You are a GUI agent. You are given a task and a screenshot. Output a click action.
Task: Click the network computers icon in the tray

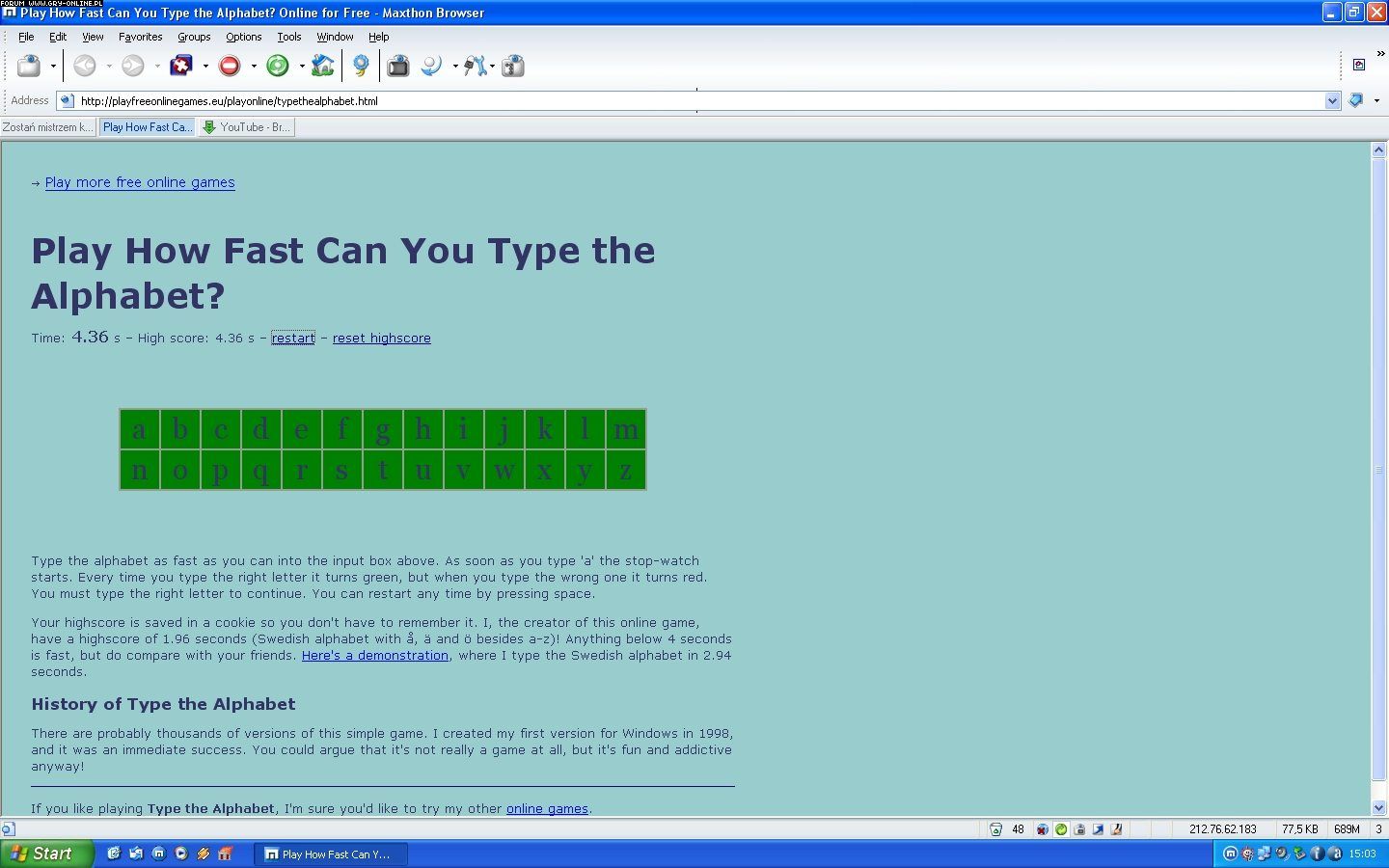(x=1265, y=854)
